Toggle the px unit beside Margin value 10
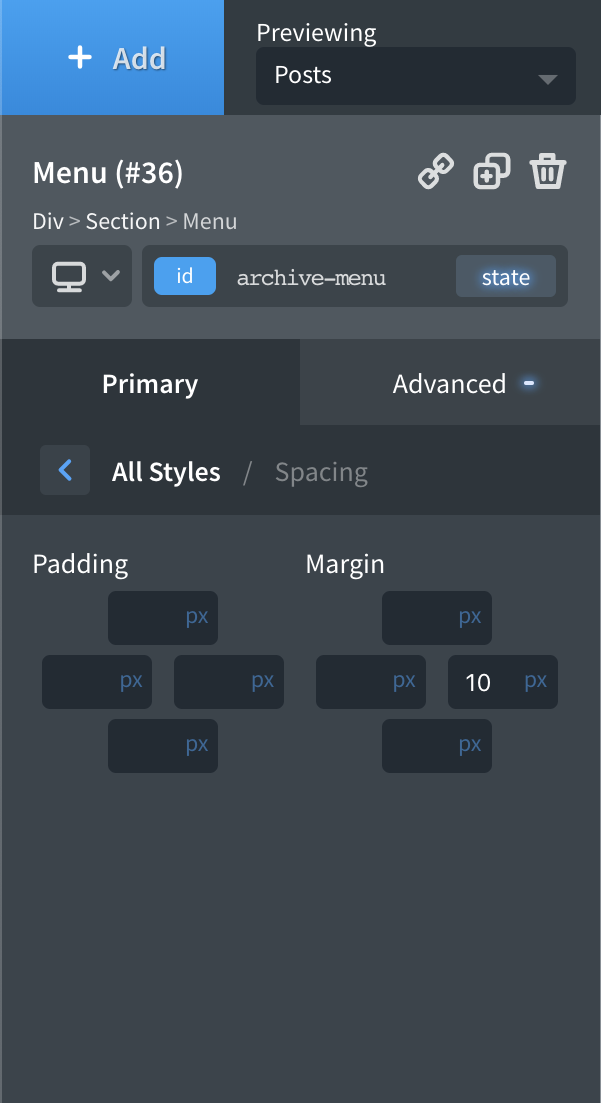This screenshot has width=601, height=1103. [535, 681]
